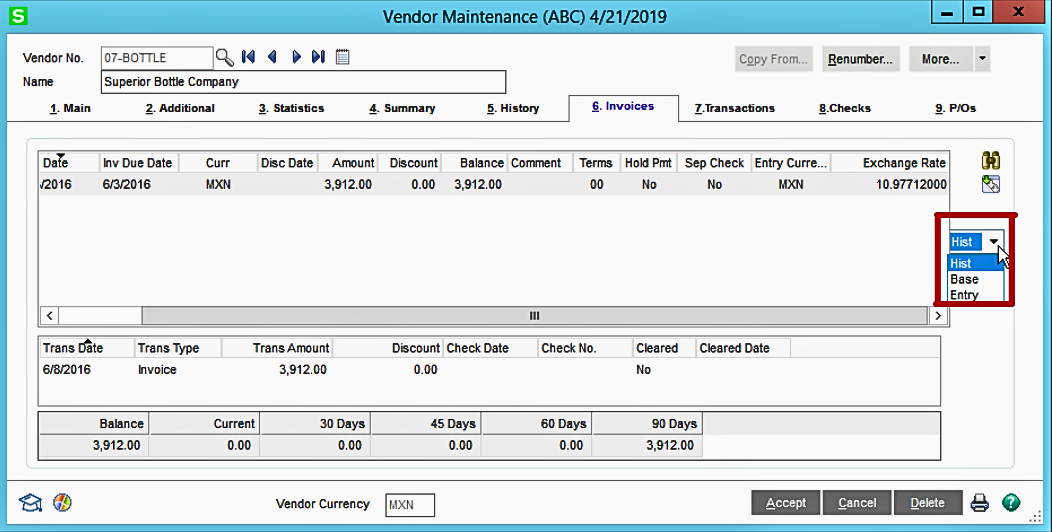Jump to the last vendor record
Screen dimensions: 1052x532
tap(318, 58)
